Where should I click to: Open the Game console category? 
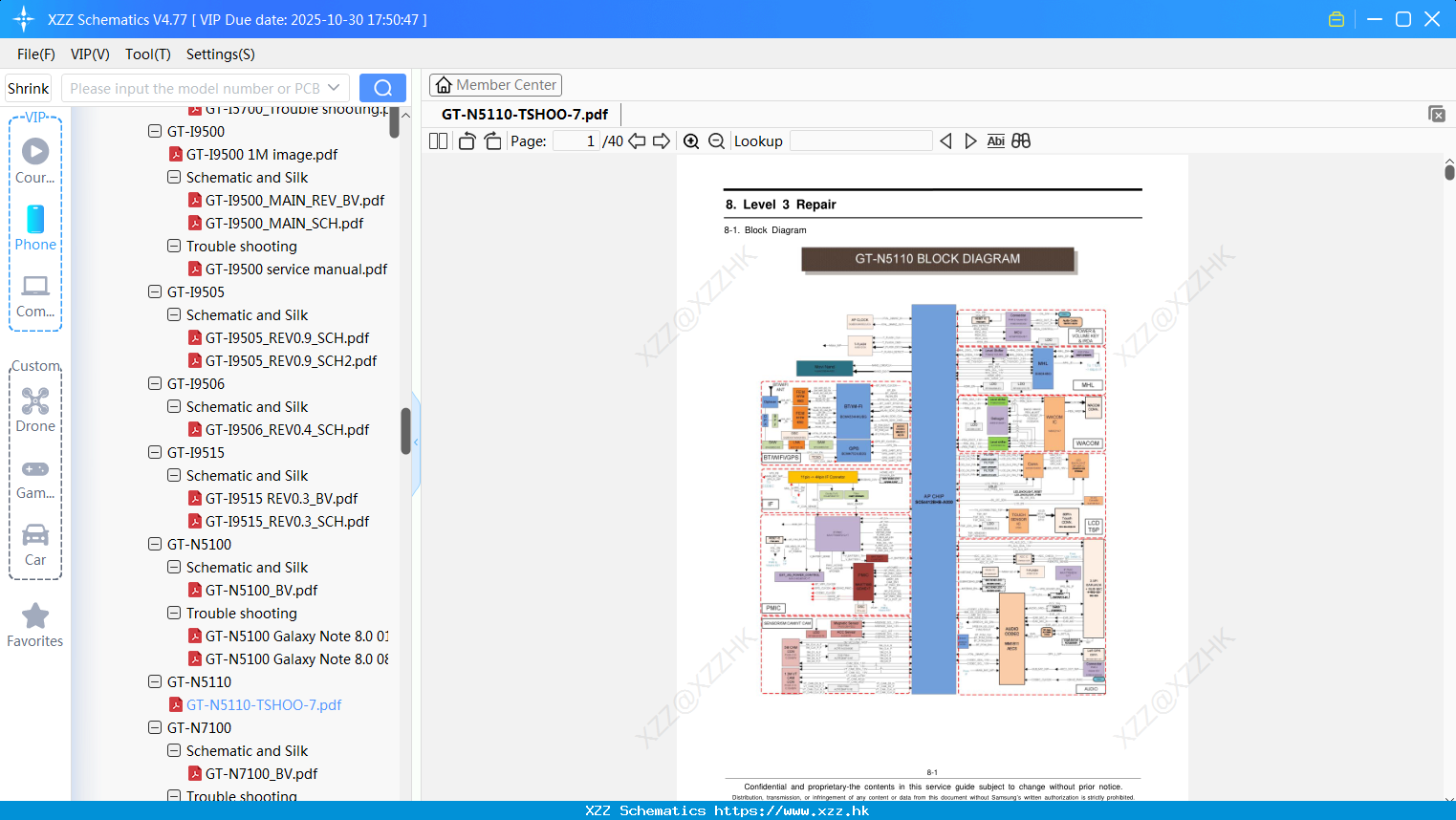[x=35, y=479]
